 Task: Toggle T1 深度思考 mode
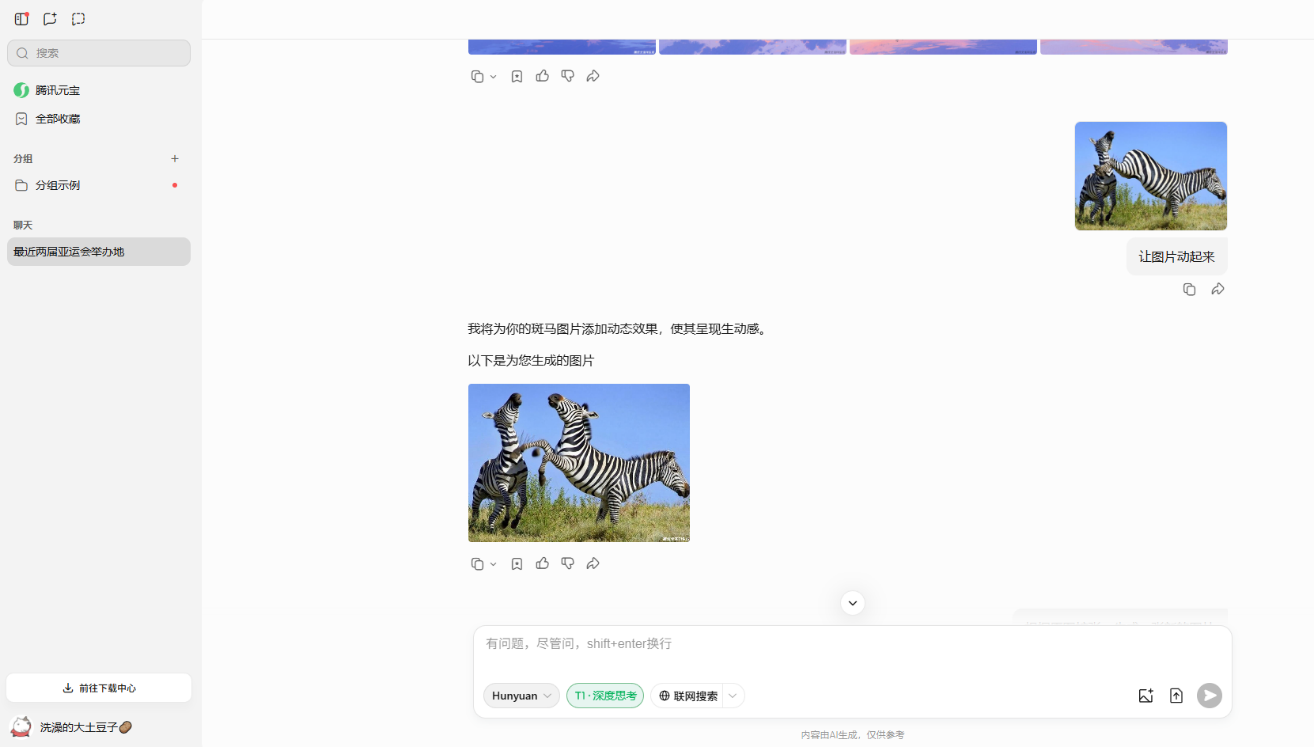tap(605, 696)
